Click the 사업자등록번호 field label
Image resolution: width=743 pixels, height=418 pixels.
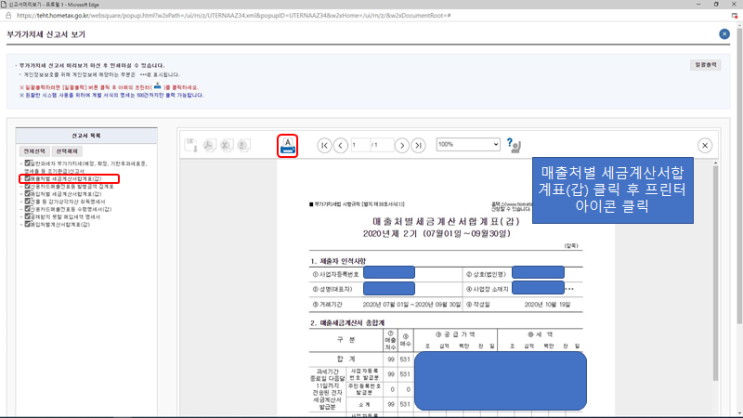coord(335,274)
